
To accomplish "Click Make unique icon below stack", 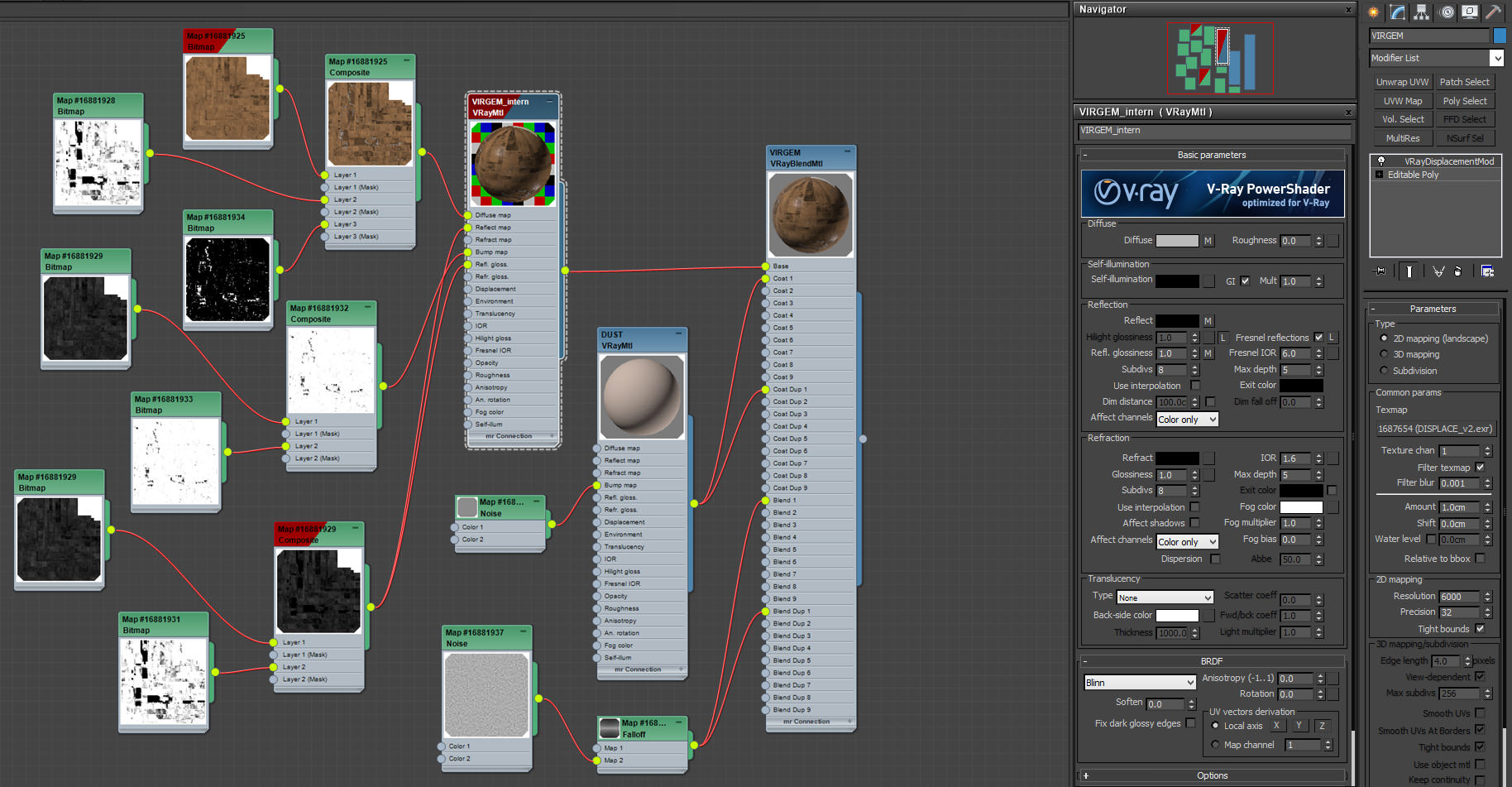I will click(x=1438, y=271).
